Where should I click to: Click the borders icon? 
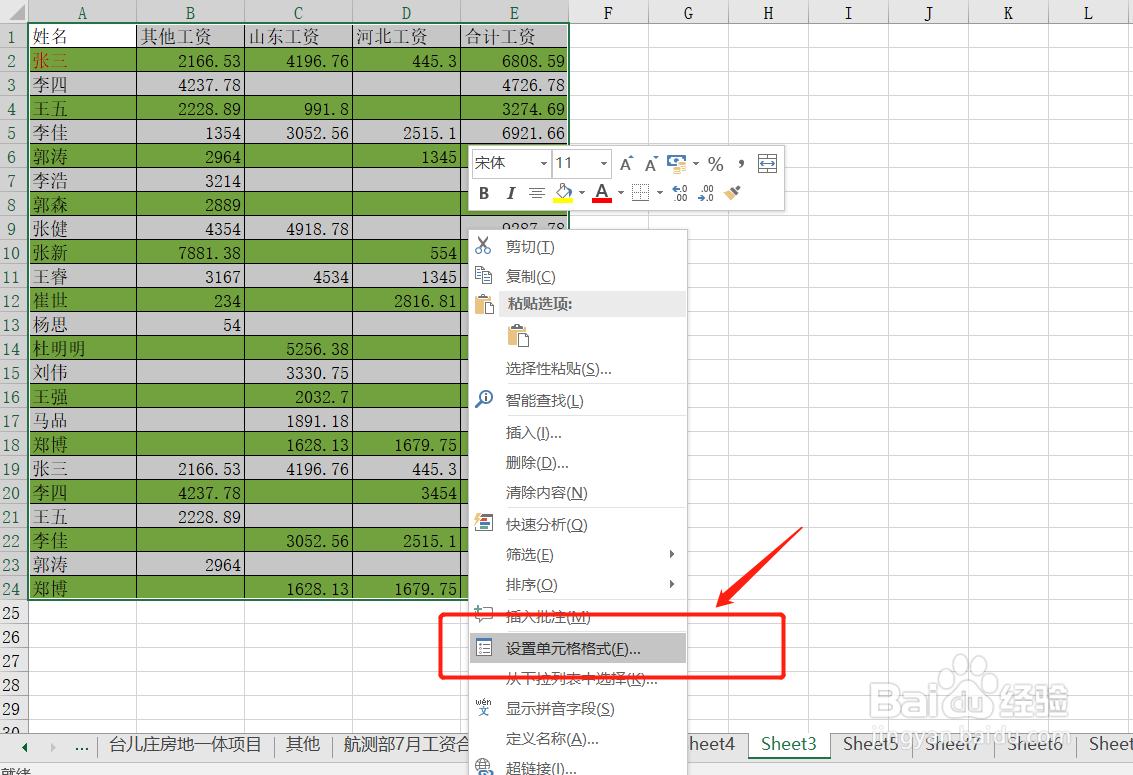point(640,192)
